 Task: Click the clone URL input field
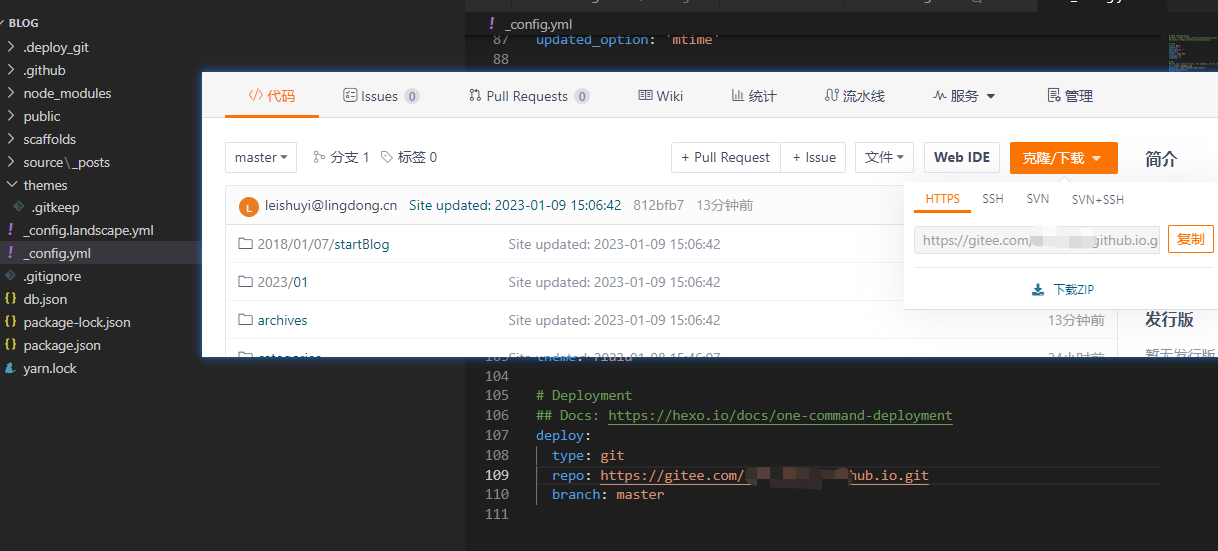point(1037,240)
